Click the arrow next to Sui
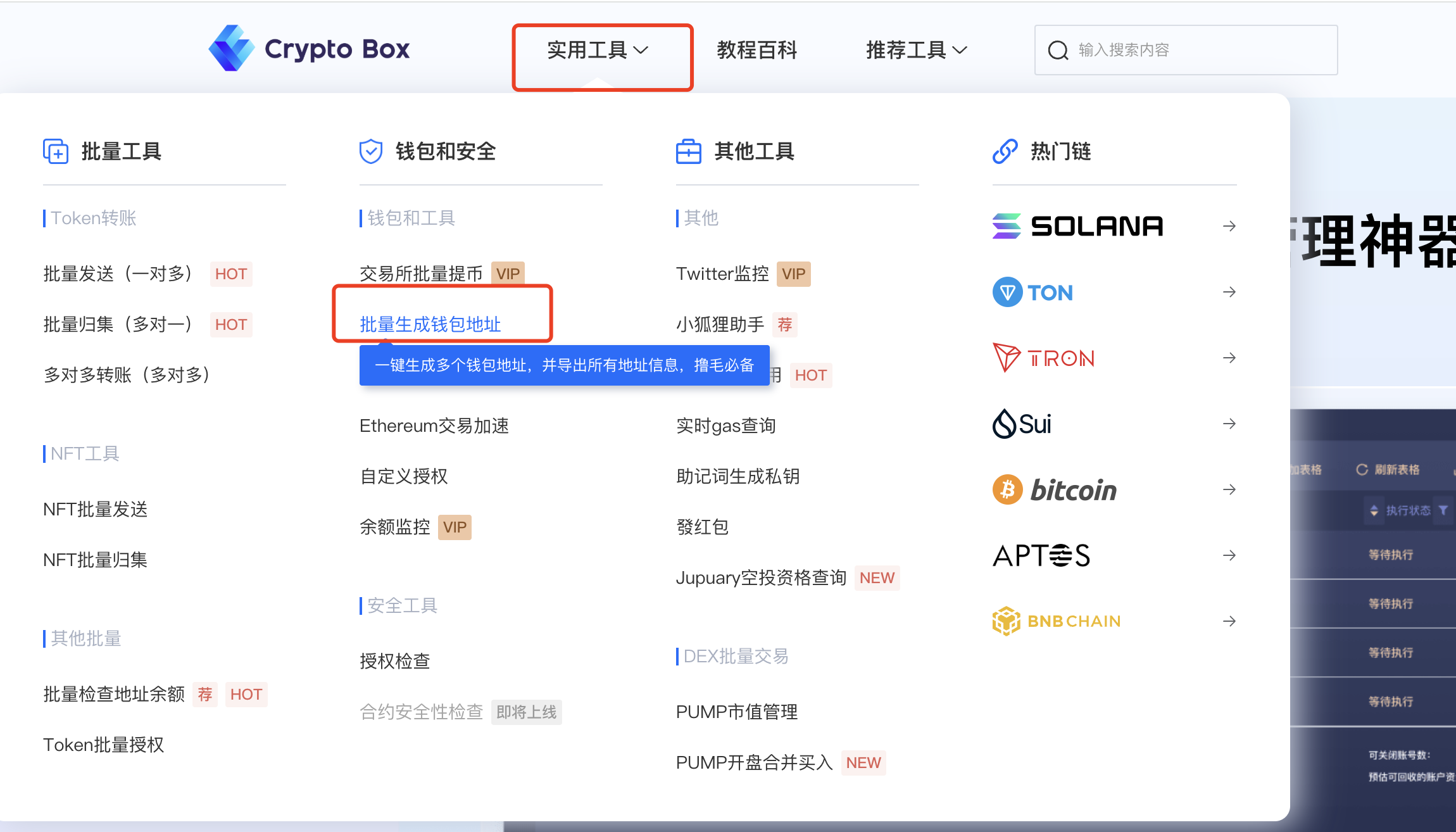The image size is (1456, 832). click(x=1229, y=424)
